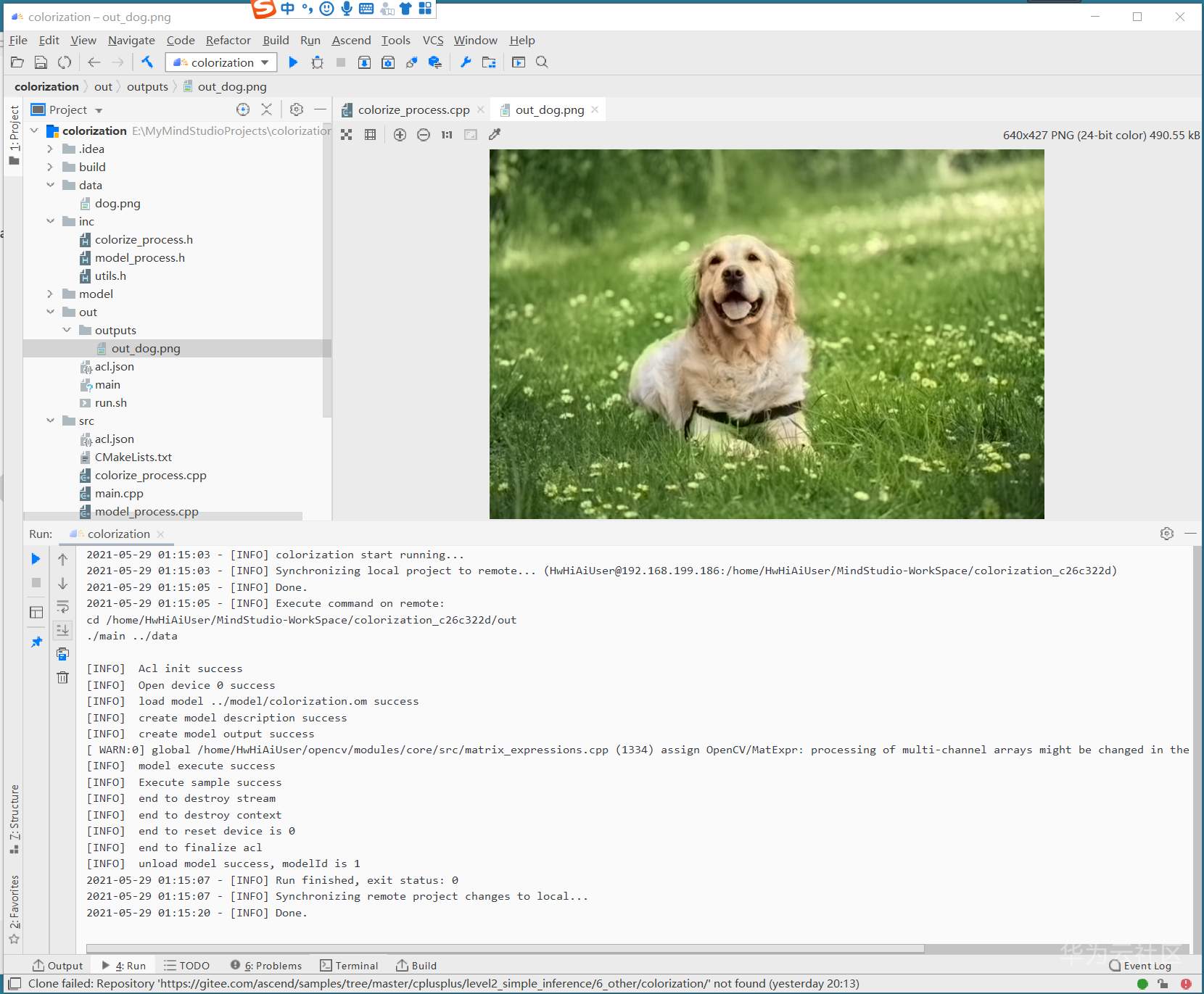Collapse the src folder
Screen dimensions: 1204x994
(50, 421)
